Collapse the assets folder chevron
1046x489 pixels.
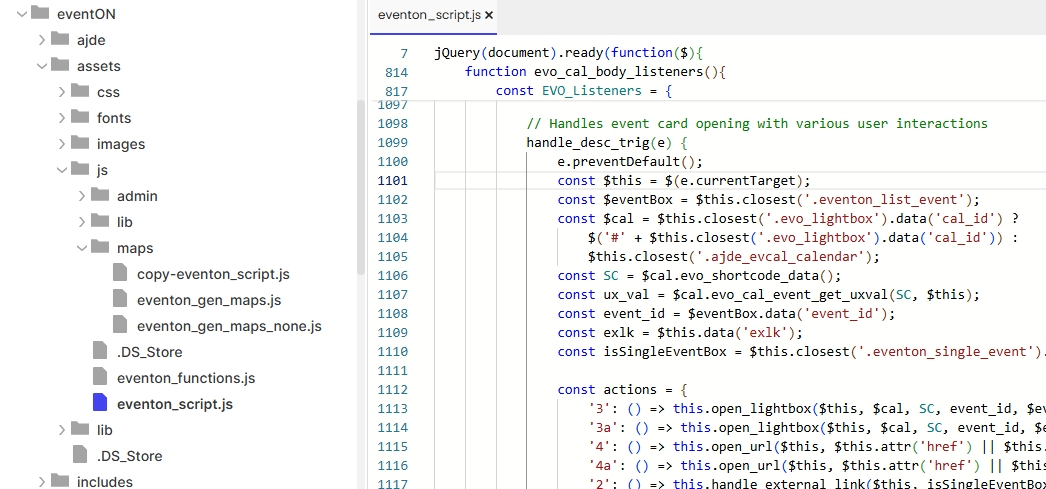click(42, 66)
